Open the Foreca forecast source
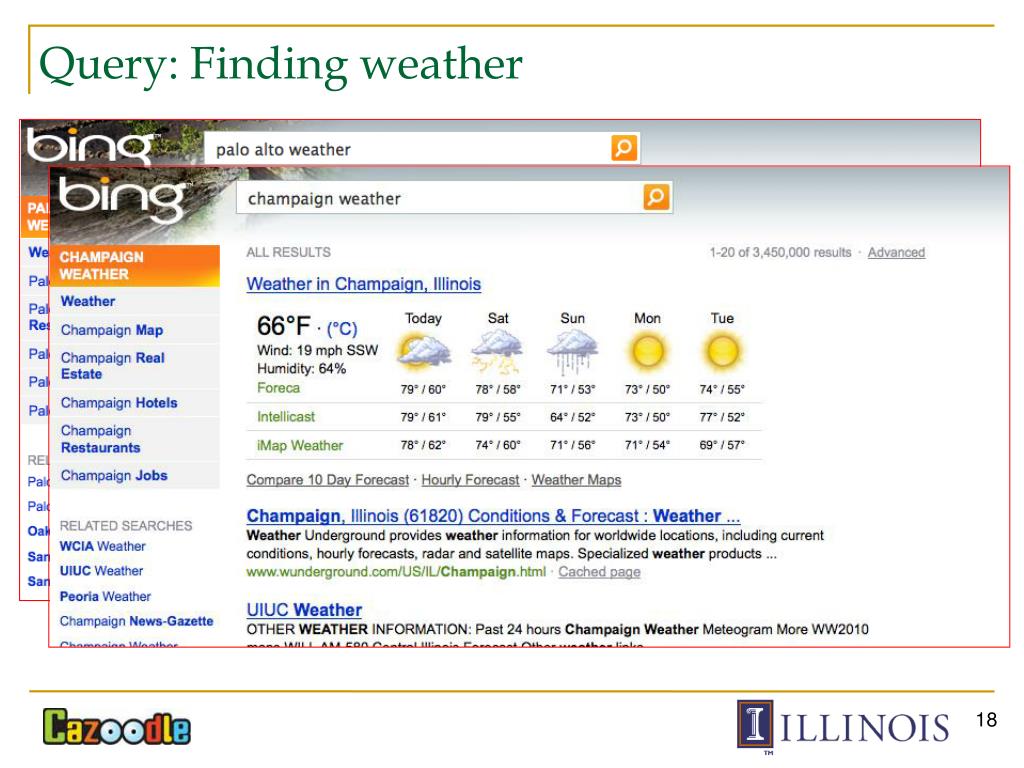 [x=278, y=388]
